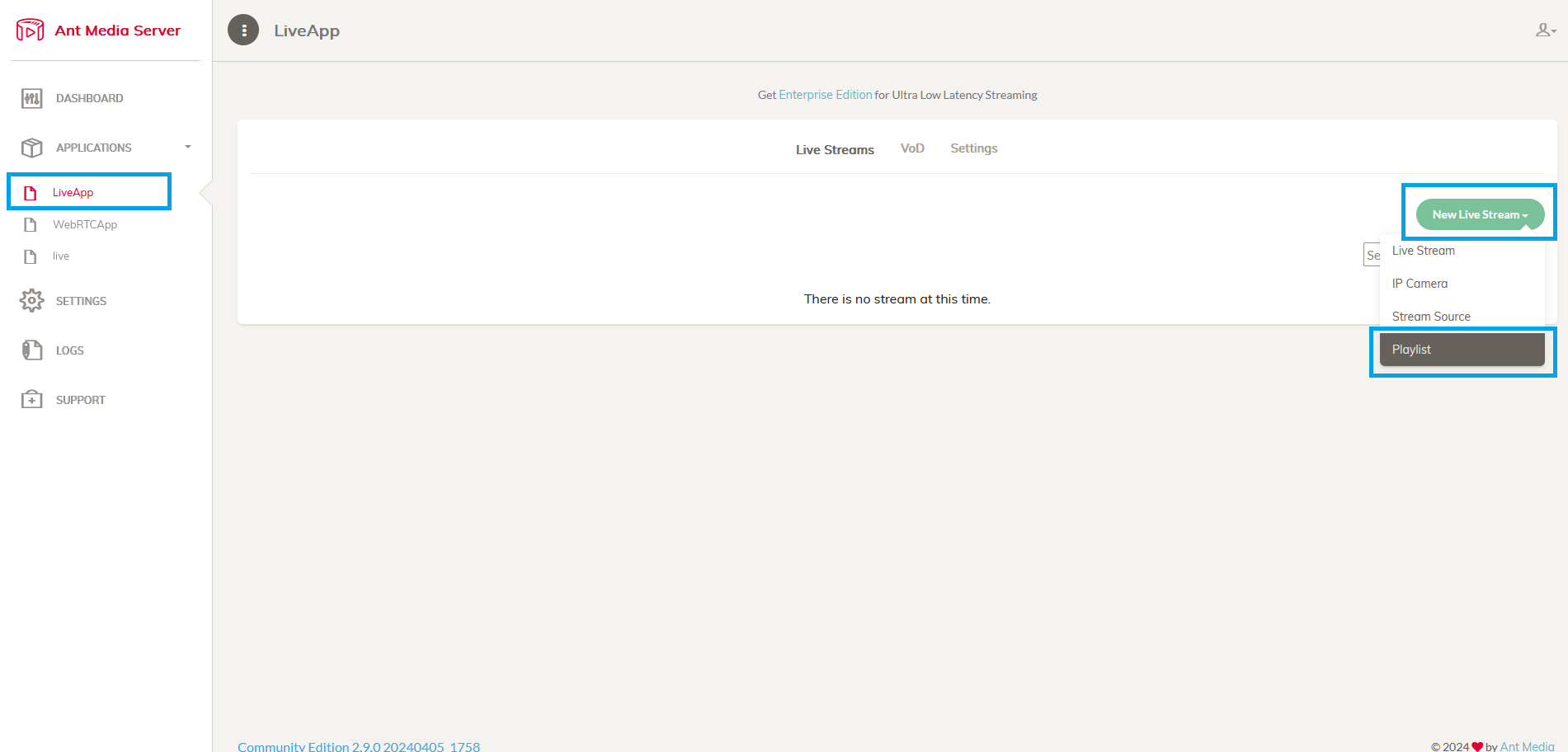Follow the Enterprise Edition link
Image resolution: width=1568 pixels, height=752 pixels.
(x=826, y=95)
